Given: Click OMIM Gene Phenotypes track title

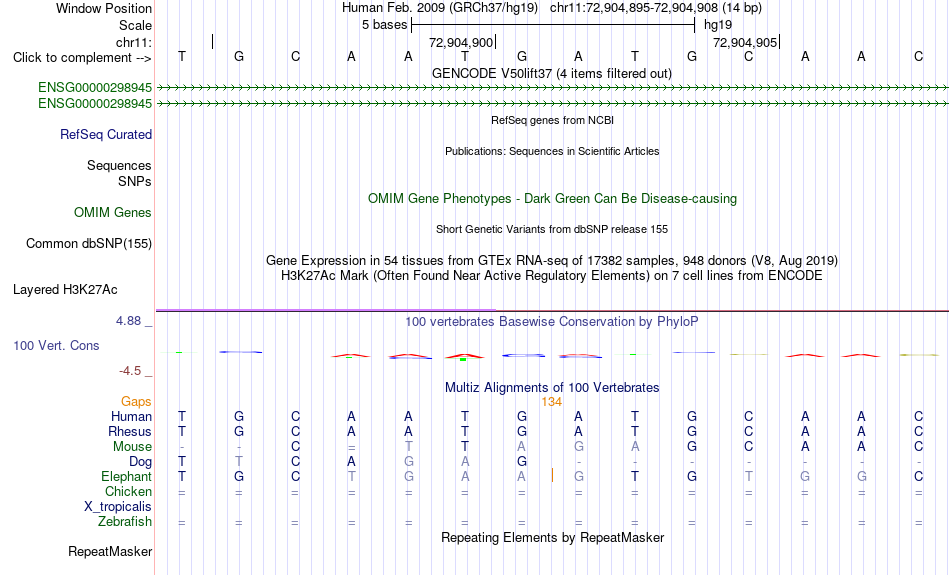Looking at the screenshot, I should point(553,199).
